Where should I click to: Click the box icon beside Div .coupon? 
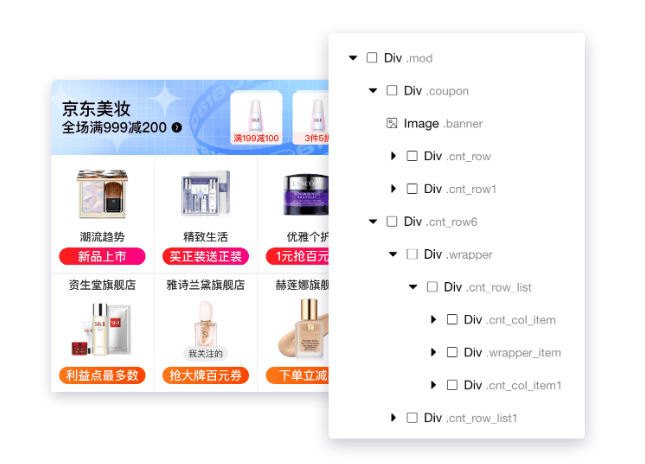[392, 90]
